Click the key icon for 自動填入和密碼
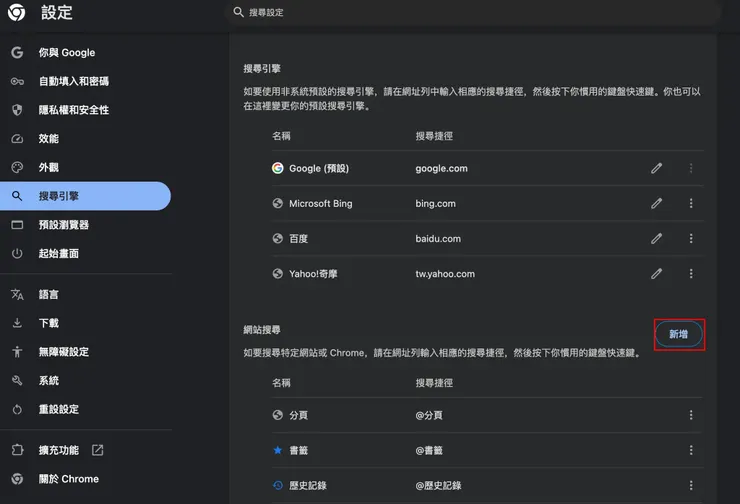740x504 pixels. (x=17, y=81)
